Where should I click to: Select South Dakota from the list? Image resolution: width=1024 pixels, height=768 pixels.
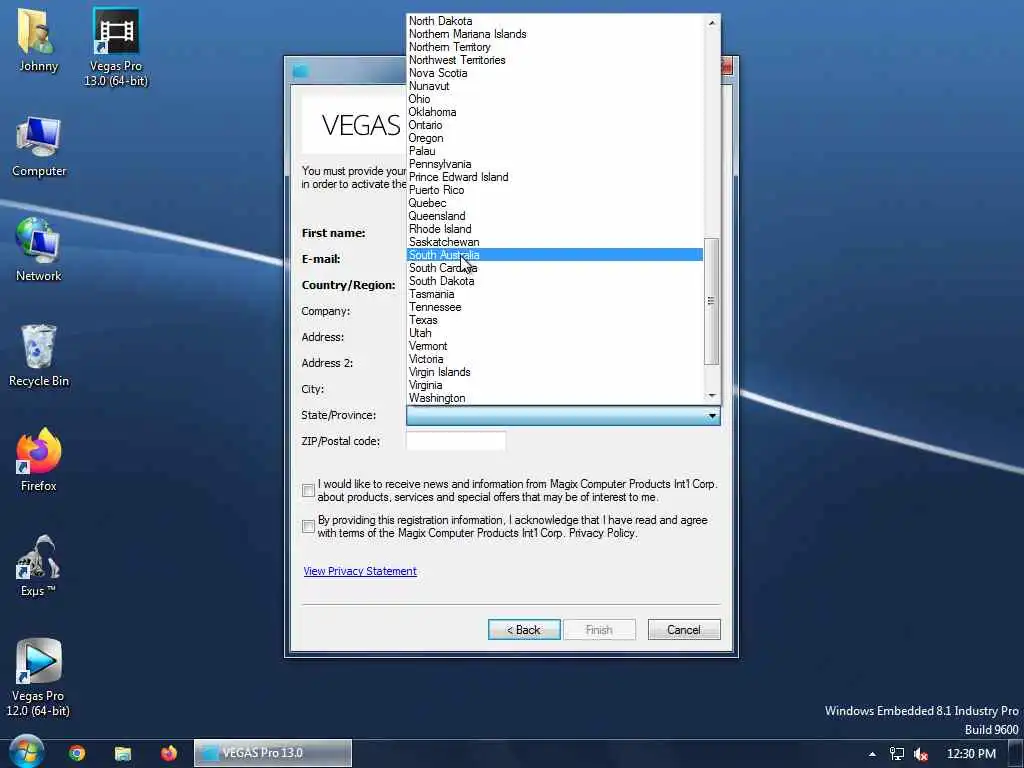(x=554, y=281)
